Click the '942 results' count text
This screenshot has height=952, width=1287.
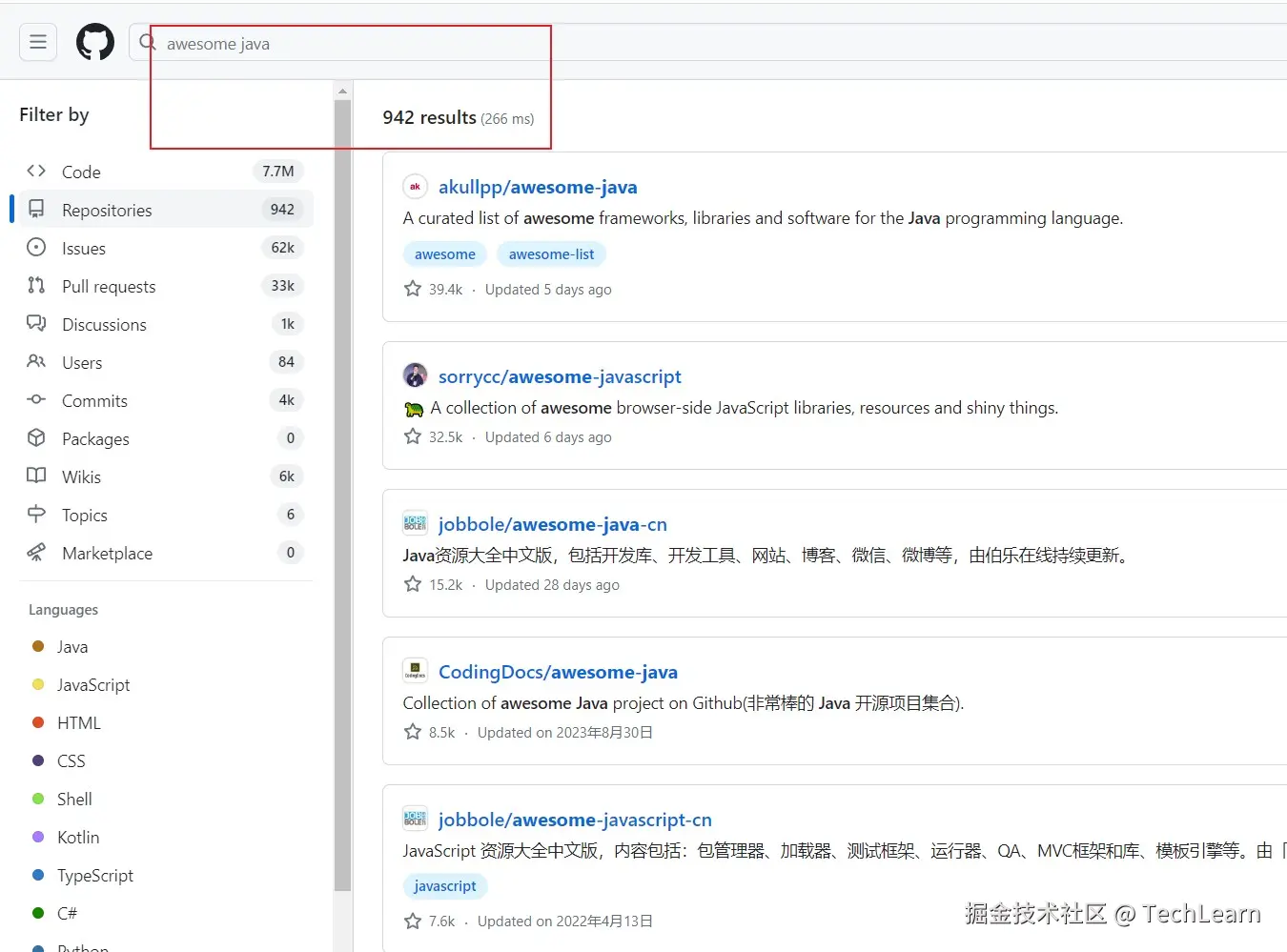tap(430, 117)
